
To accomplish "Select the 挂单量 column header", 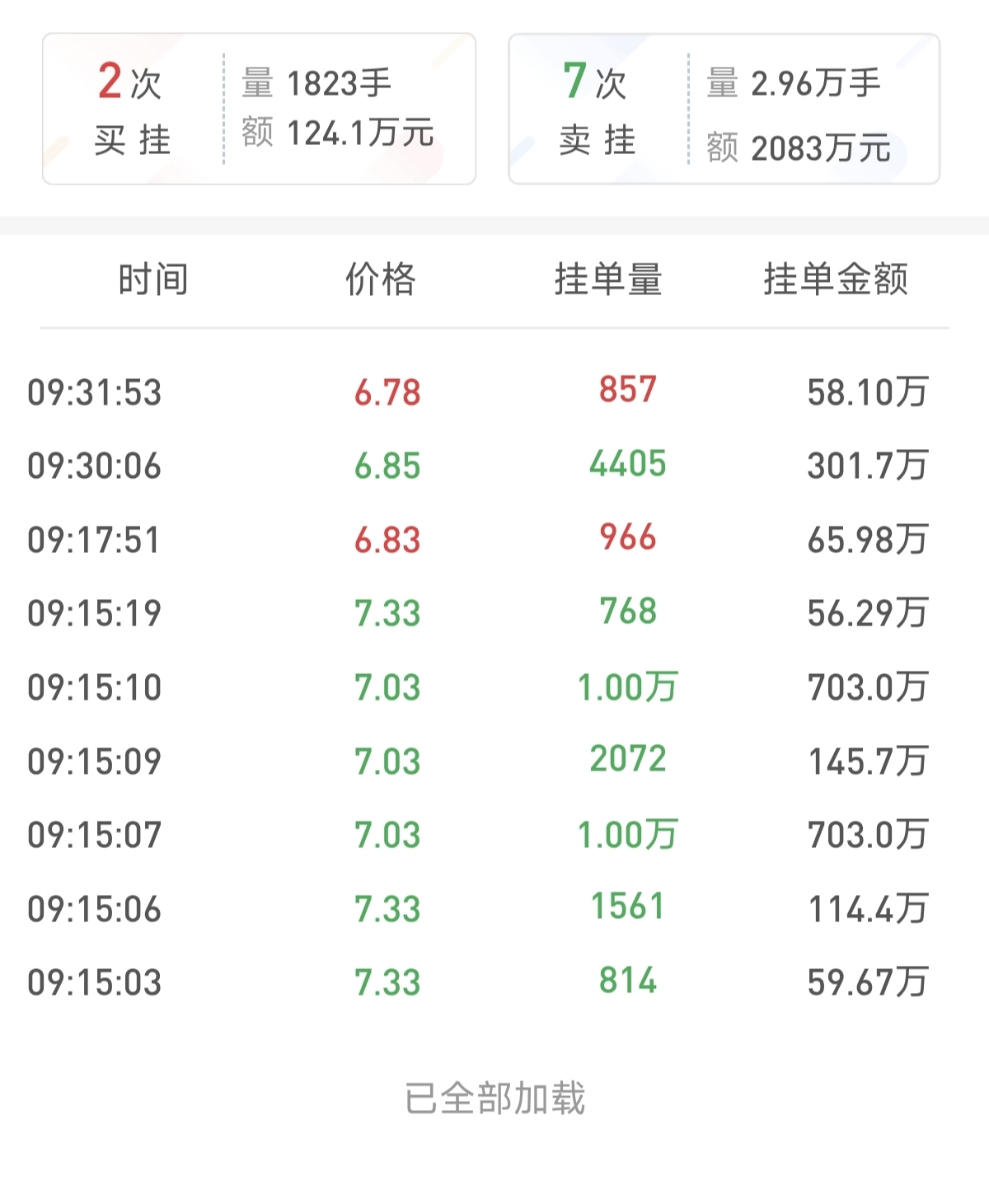I will pos(608,279).
